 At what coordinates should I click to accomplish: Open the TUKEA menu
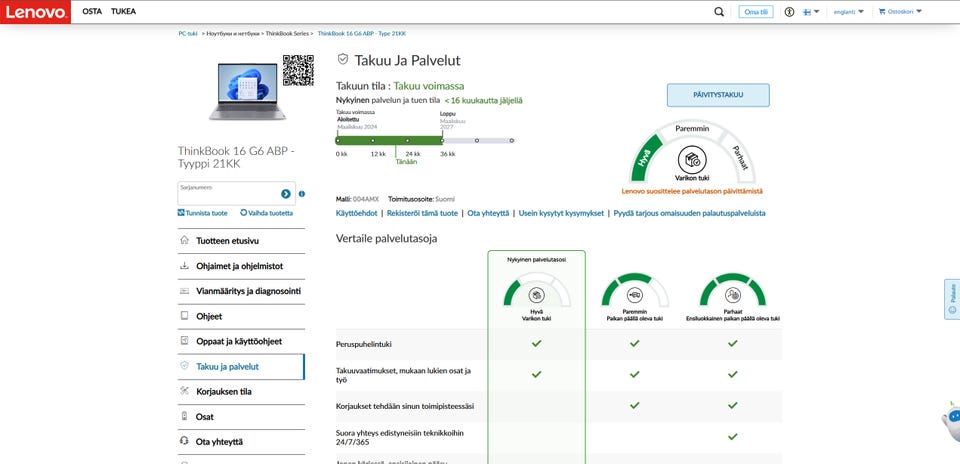coord(124,12)
